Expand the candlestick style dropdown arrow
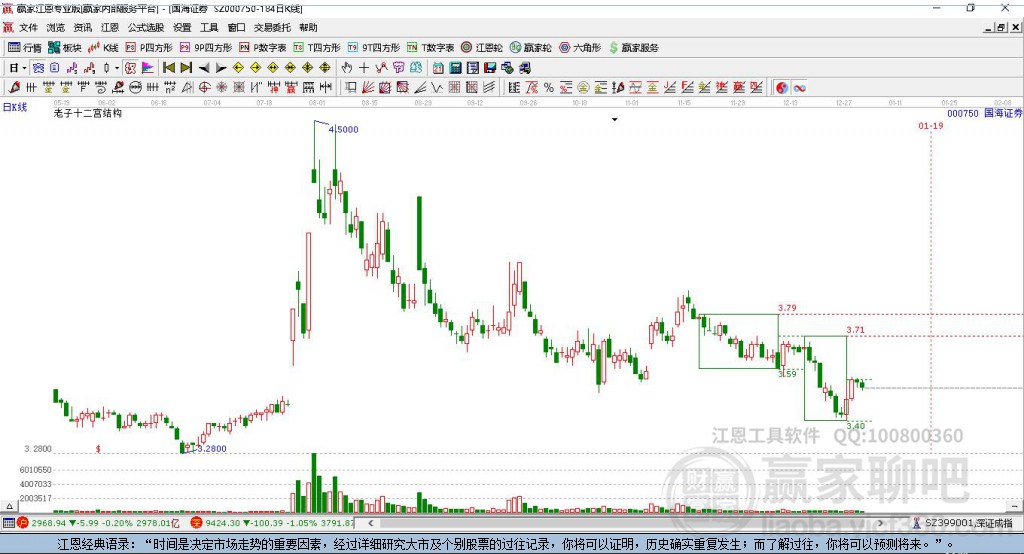1024x554 pixels. (x=117, y=68)
